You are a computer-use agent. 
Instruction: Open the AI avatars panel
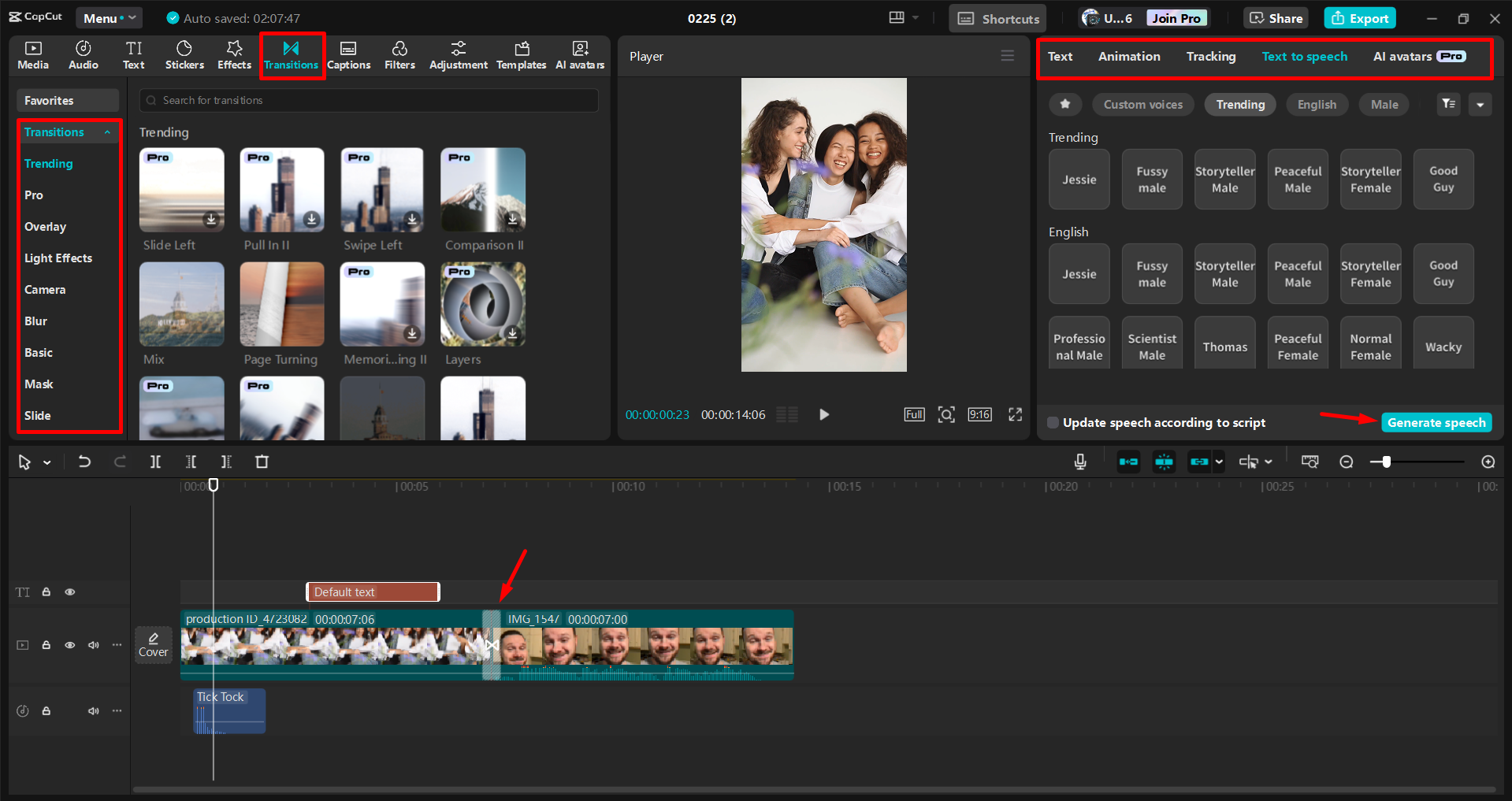(580, 55)
